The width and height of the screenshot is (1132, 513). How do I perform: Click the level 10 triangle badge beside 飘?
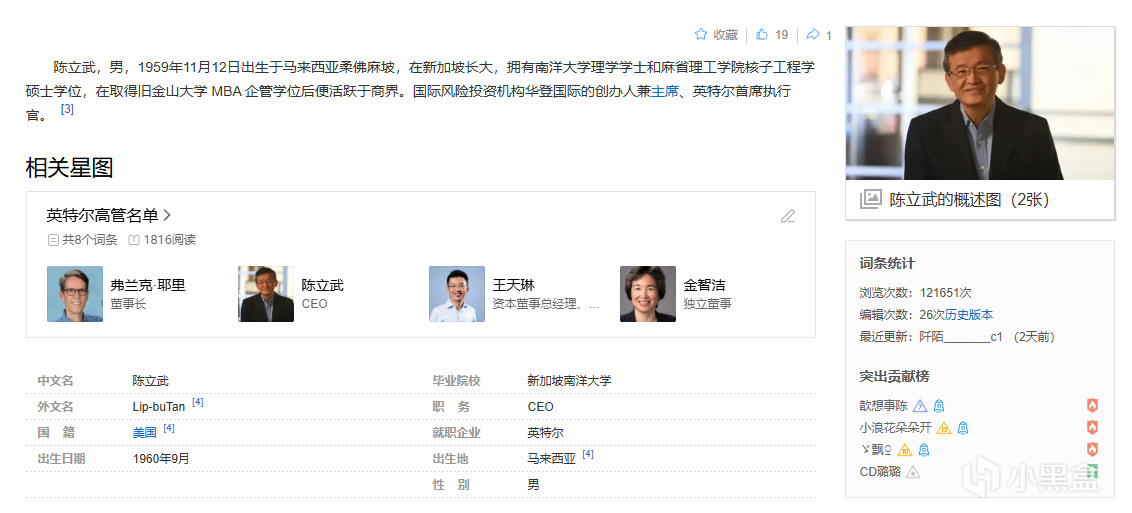coord(905,450)
